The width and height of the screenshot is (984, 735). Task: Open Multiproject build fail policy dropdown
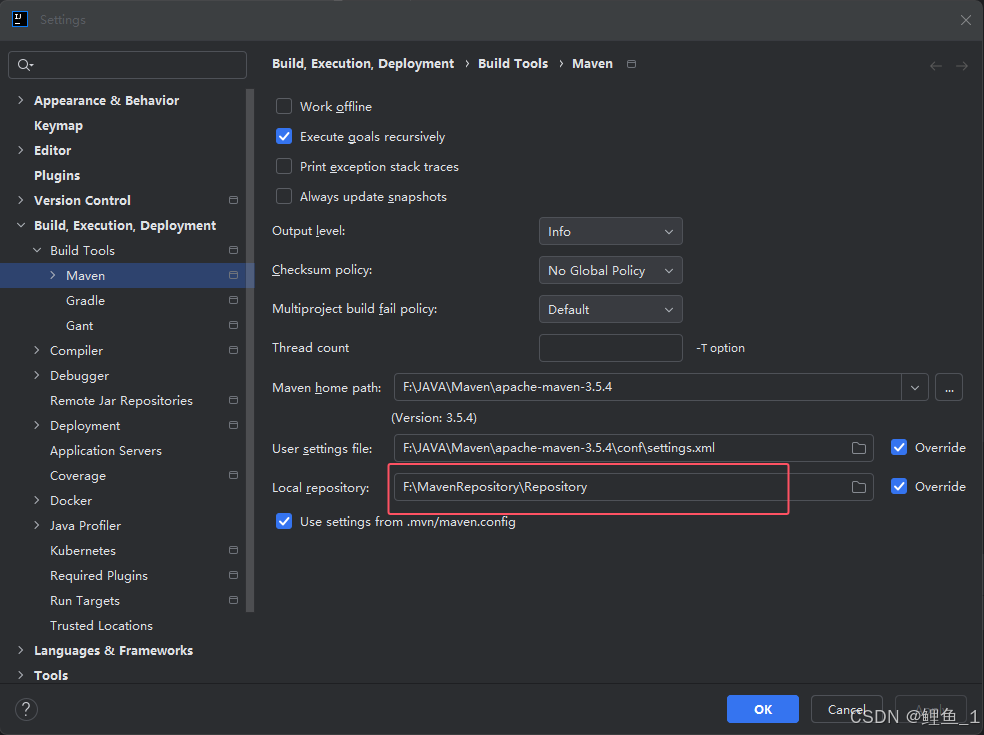tap(611, 309)
